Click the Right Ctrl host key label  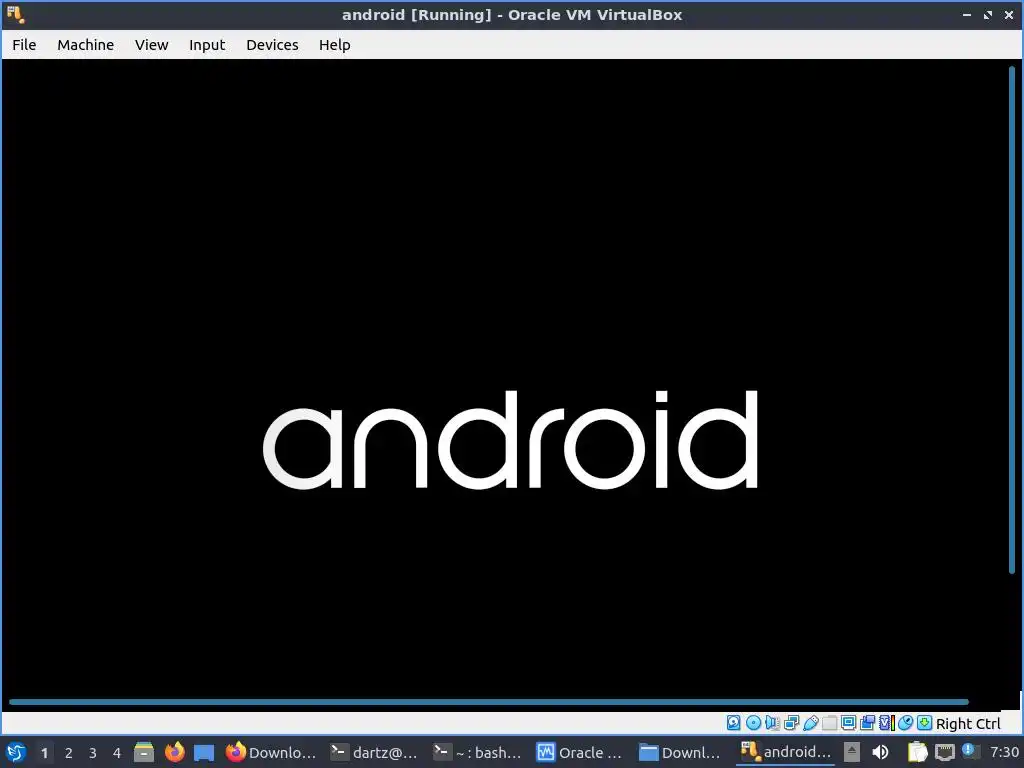click(968, 724)
